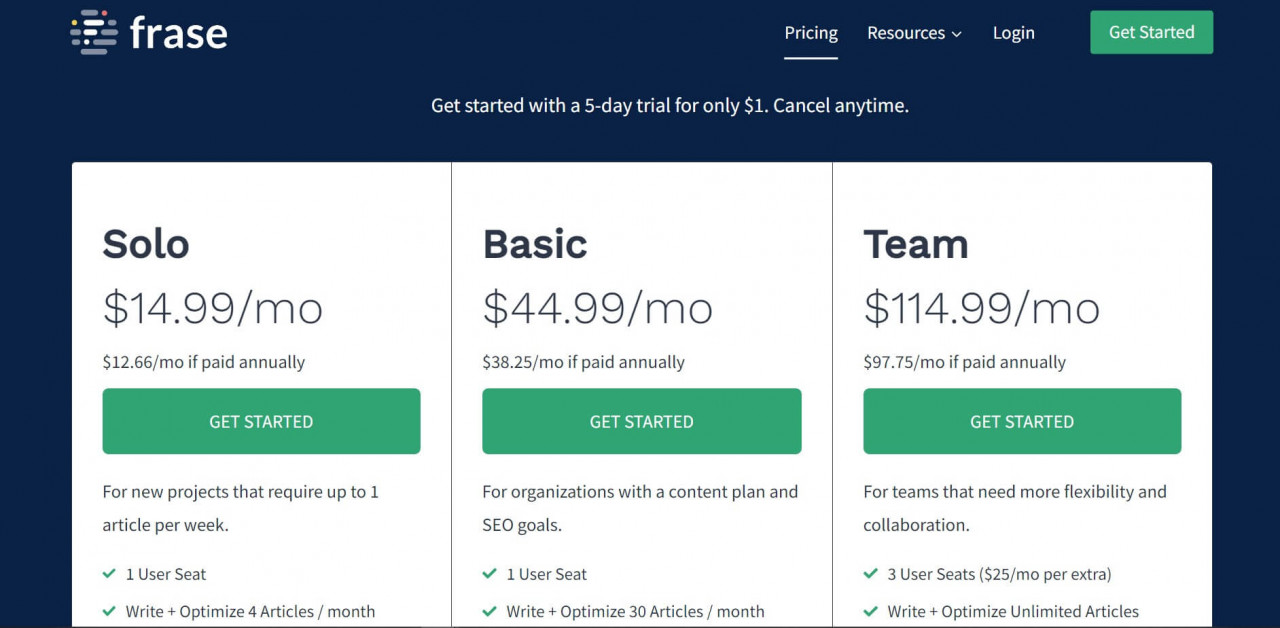Click the chevron next to Resources

(956, 34)
